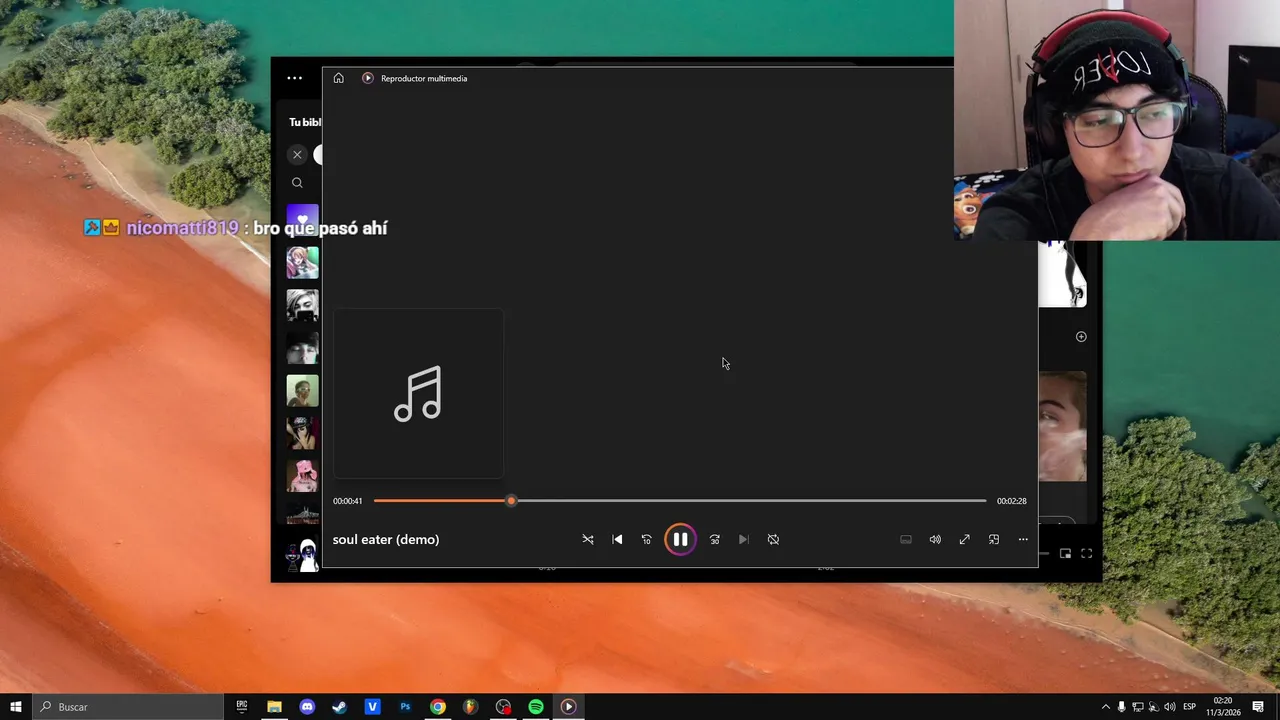Screen dimensions: 1280x720
Task: Click the 'soul eater (demo)' track title
Action: [386, 539]
